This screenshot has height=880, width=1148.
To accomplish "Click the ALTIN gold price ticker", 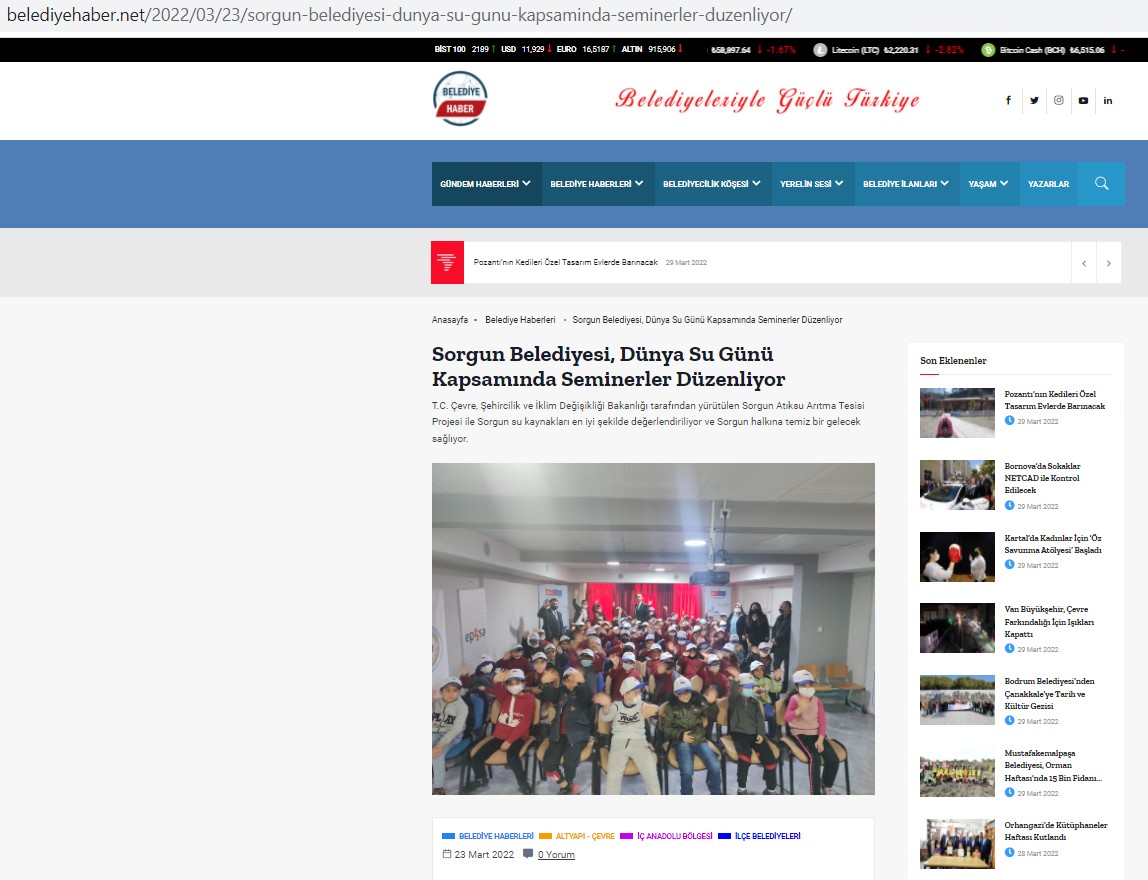I will [652, 49].
